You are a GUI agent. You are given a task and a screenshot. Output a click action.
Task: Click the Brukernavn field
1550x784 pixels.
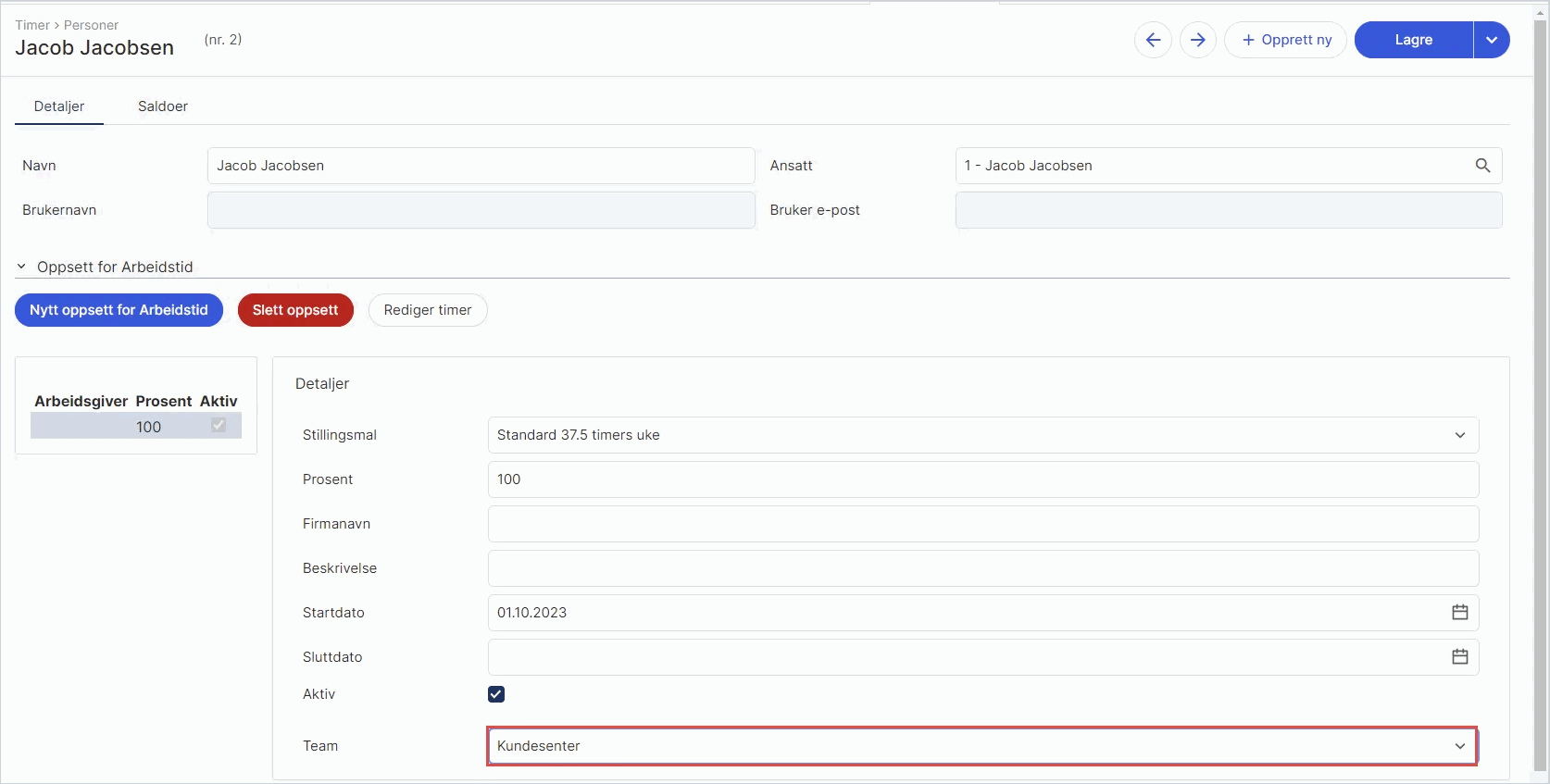tap(481, 210)
